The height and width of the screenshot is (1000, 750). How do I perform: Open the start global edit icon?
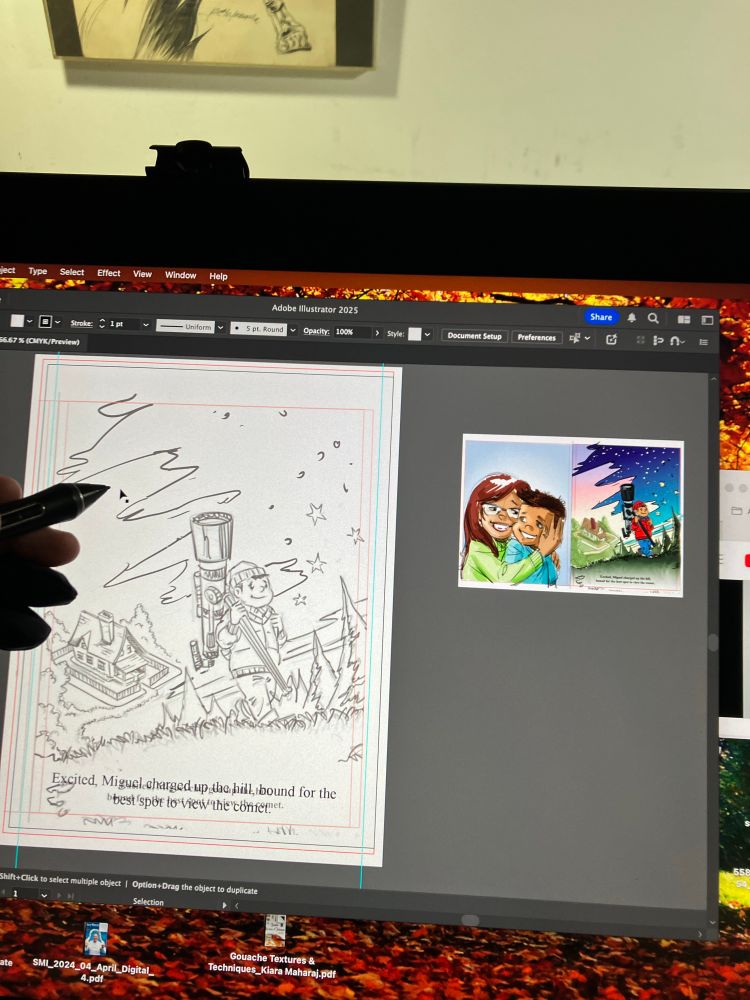677,341
